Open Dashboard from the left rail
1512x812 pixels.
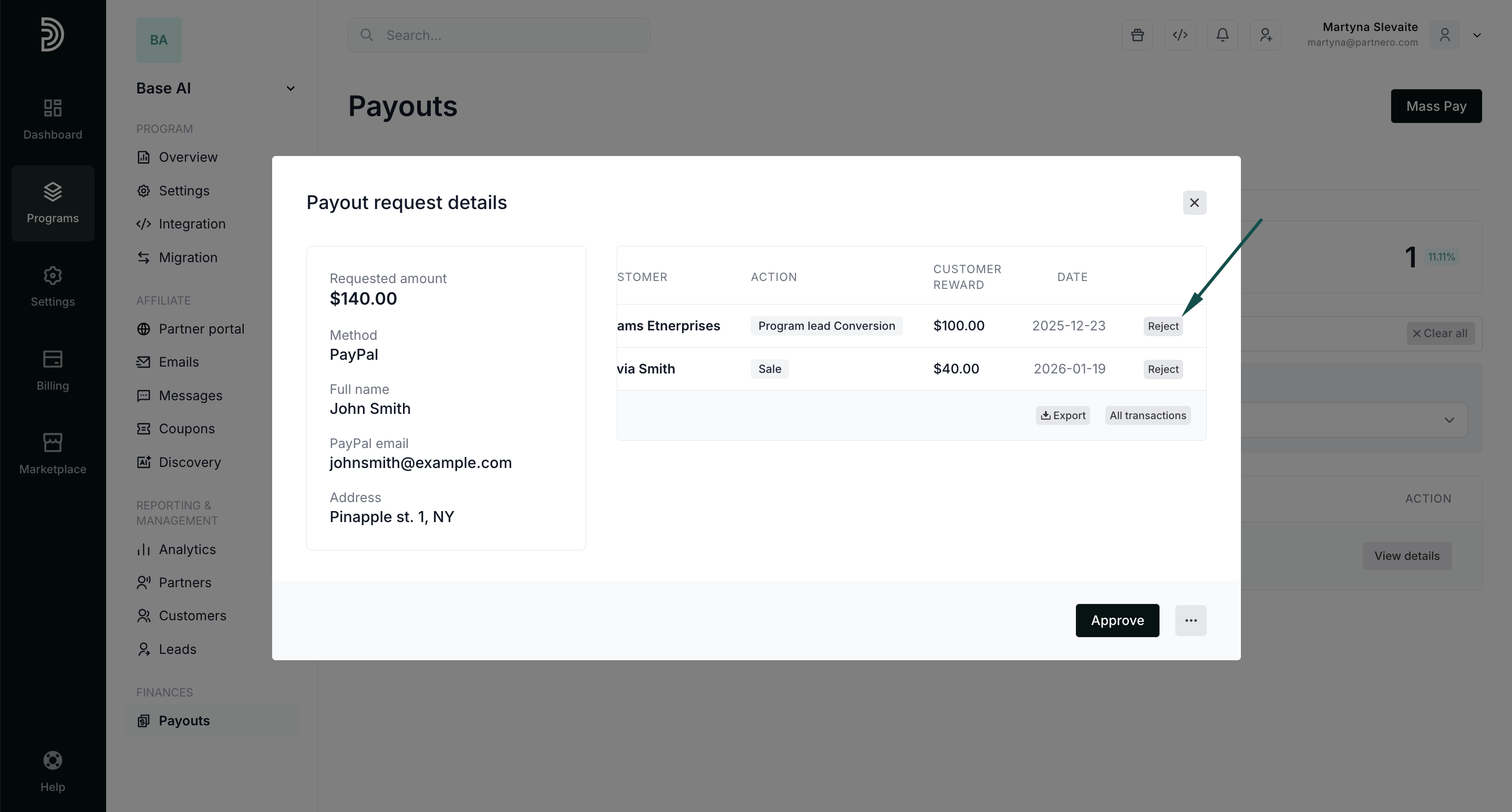(53, 119)
